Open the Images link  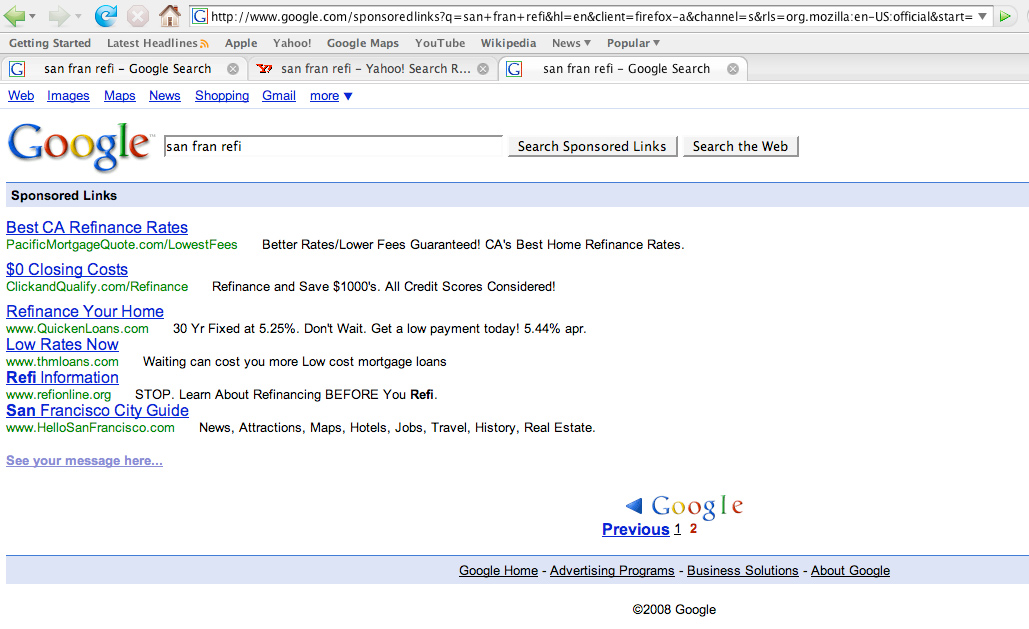pyautogui.click(x=68, y=96)
